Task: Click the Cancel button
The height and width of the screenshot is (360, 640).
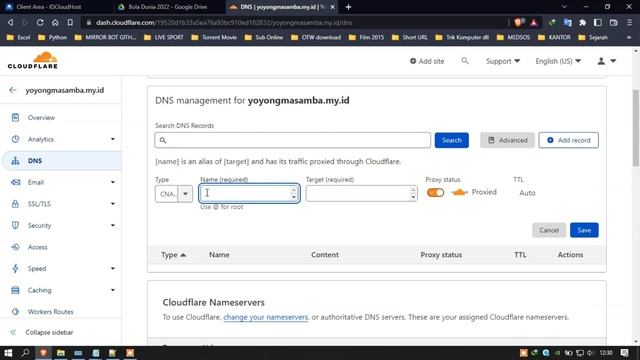Action: tap(549, 230)
